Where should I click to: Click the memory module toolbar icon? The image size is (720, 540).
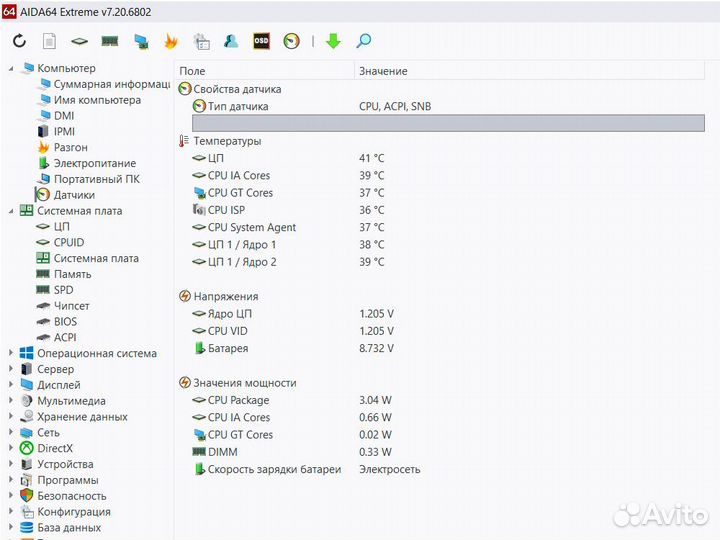pyautogui.click(x=110, y=41)
